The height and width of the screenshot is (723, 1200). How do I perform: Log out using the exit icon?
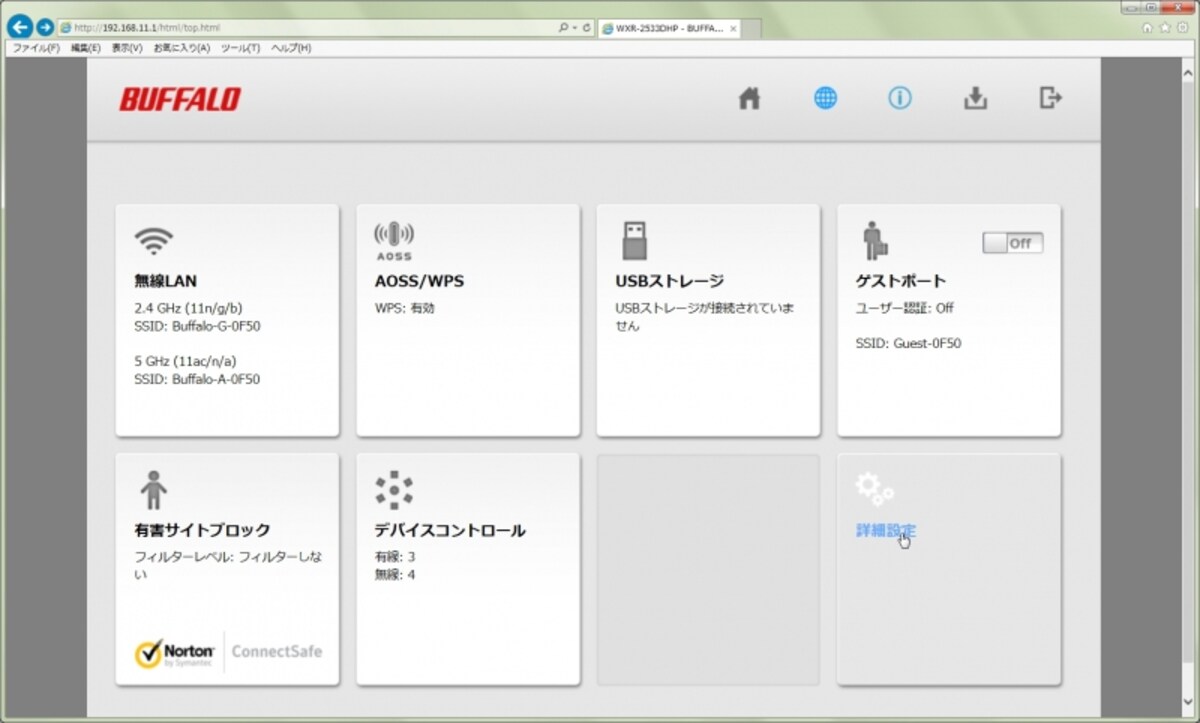click(1050, 98)
